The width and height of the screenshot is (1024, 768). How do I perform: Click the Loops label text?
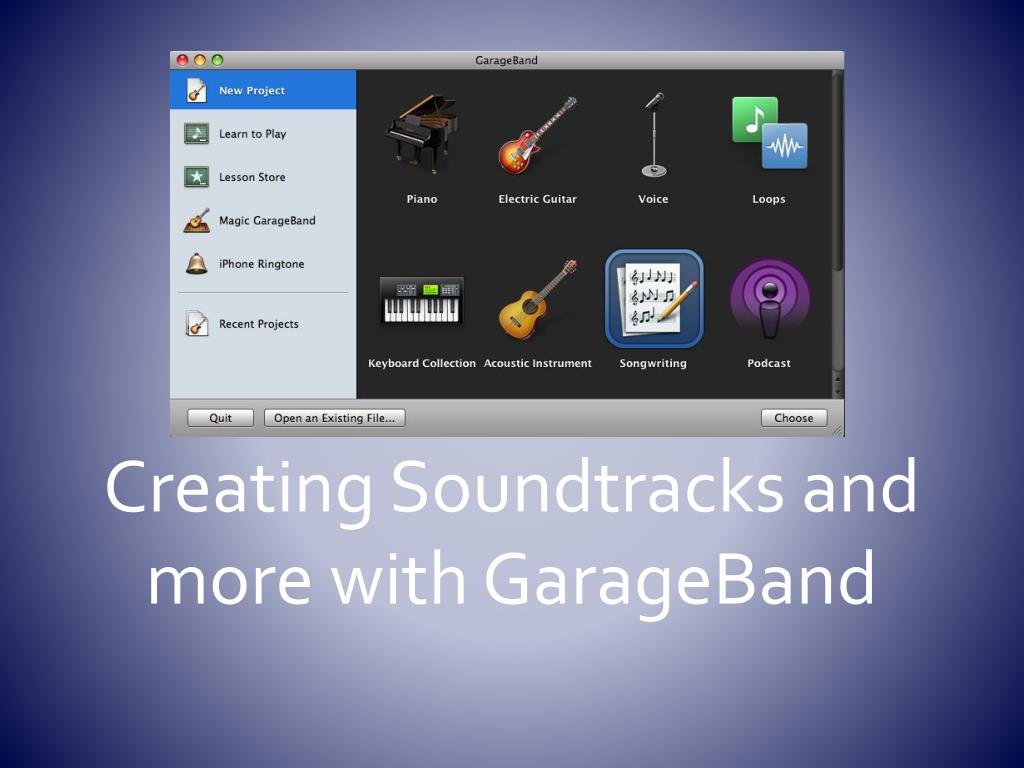pos(769,199)
